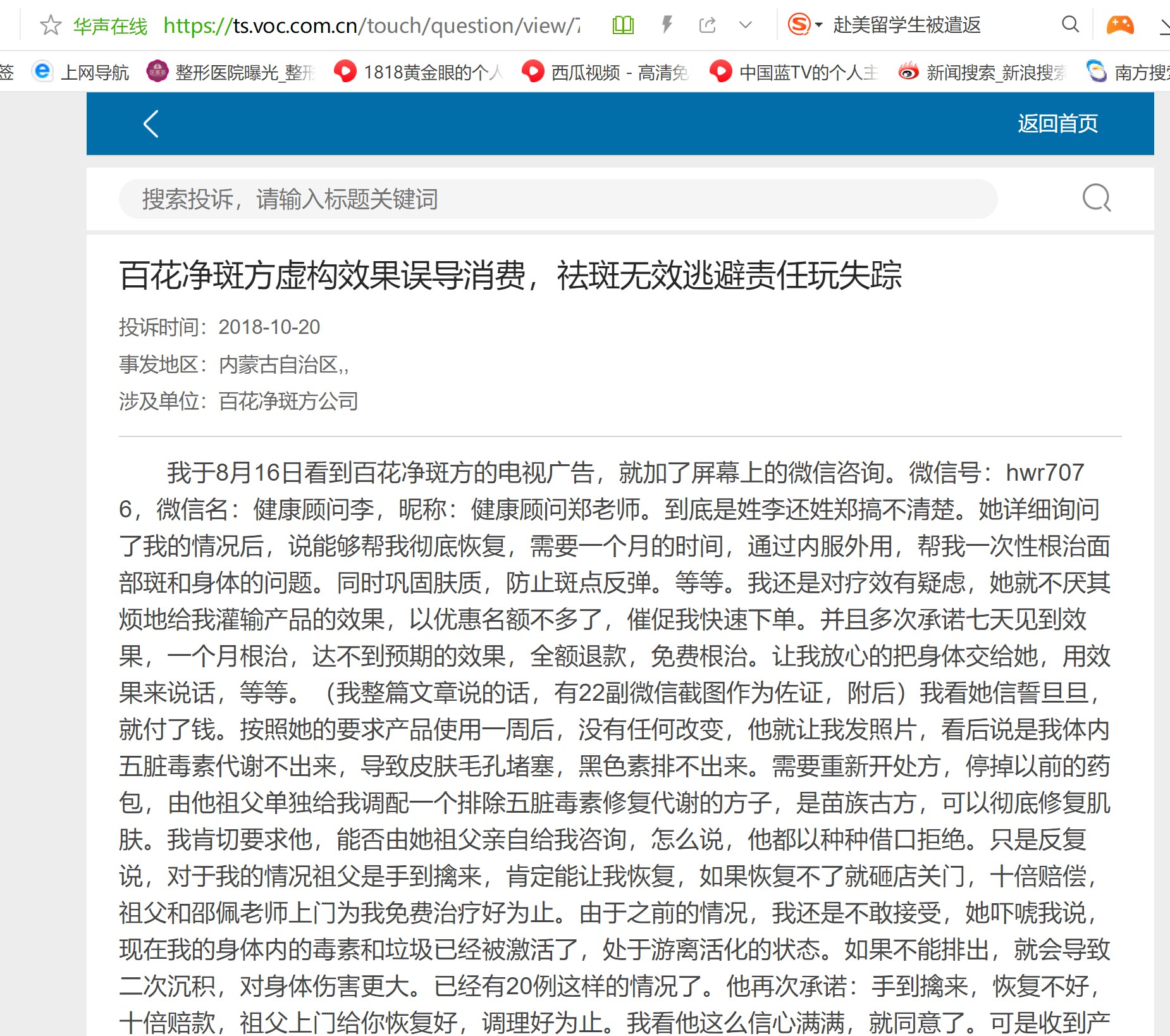Open 上网导航 bookmark
The height and width of the screenshot is (1036, 1170).
(x=81, y=72)
